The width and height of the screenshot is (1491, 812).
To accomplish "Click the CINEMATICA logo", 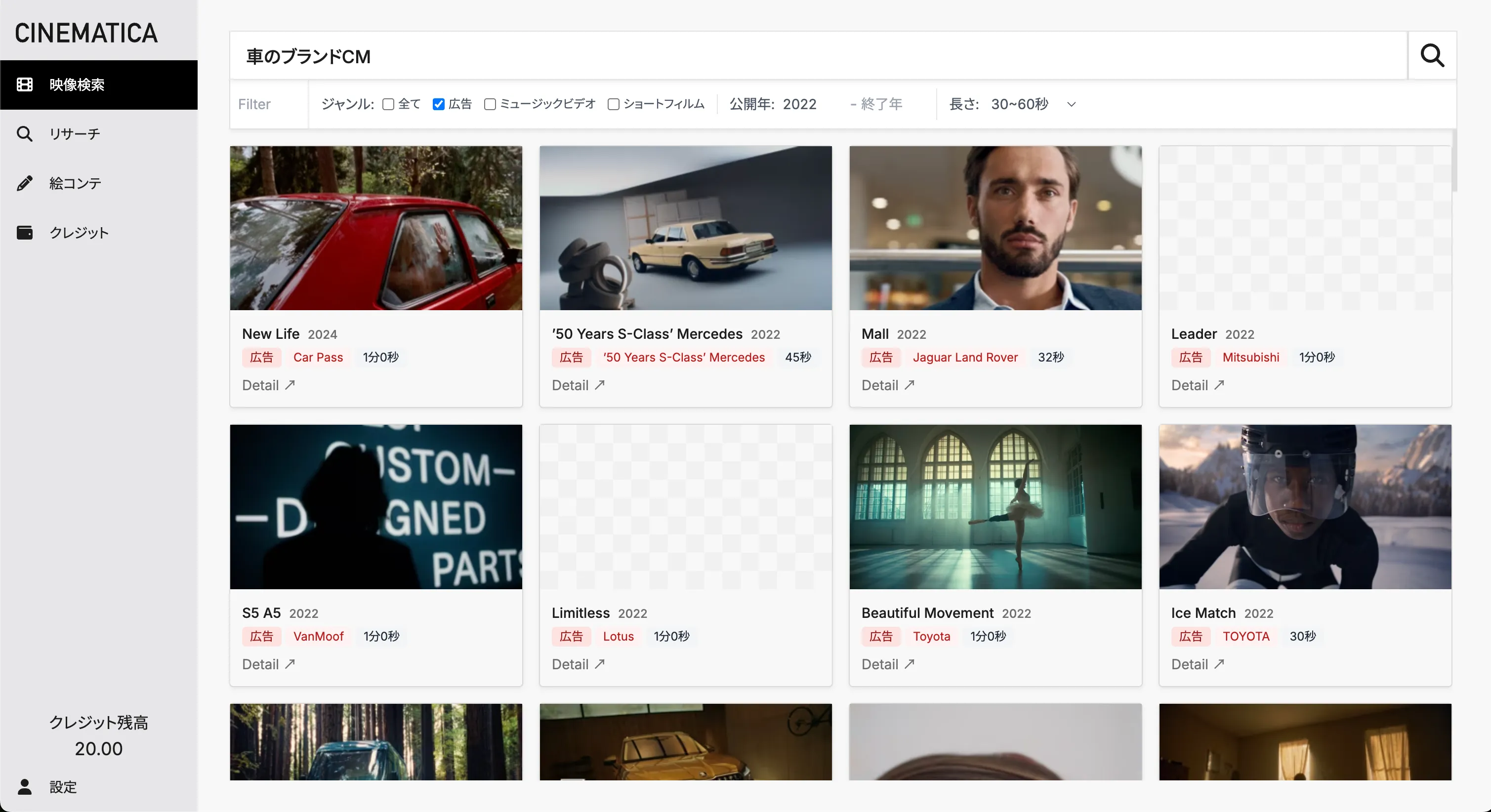I will 86,33.
